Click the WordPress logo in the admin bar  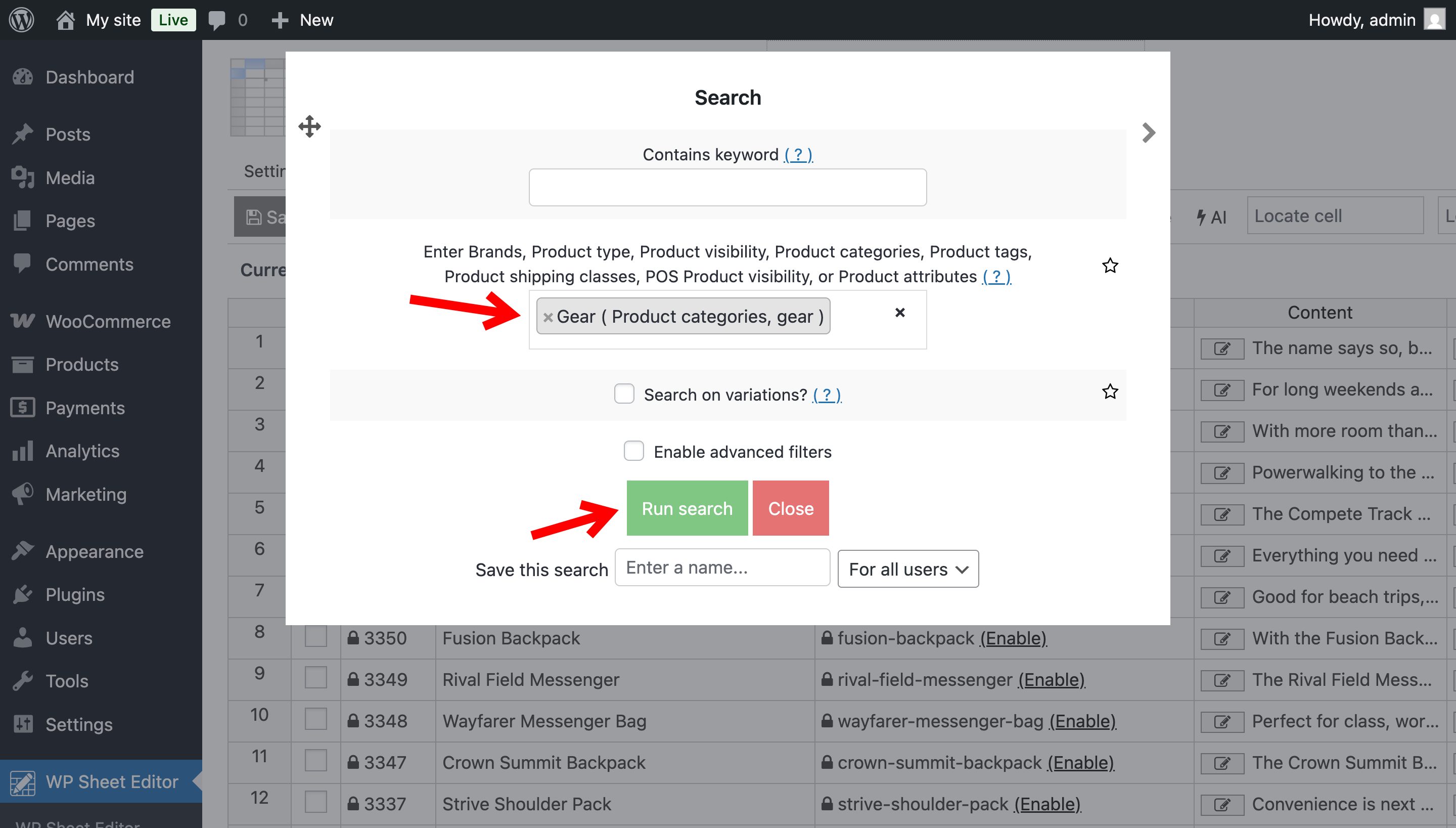pyautogui.click(x=22, y=20)
